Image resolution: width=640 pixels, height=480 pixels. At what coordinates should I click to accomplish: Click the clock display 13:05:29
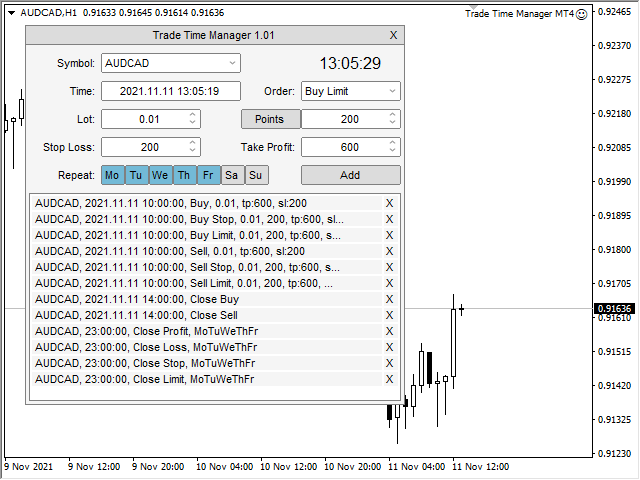(350, 63)
